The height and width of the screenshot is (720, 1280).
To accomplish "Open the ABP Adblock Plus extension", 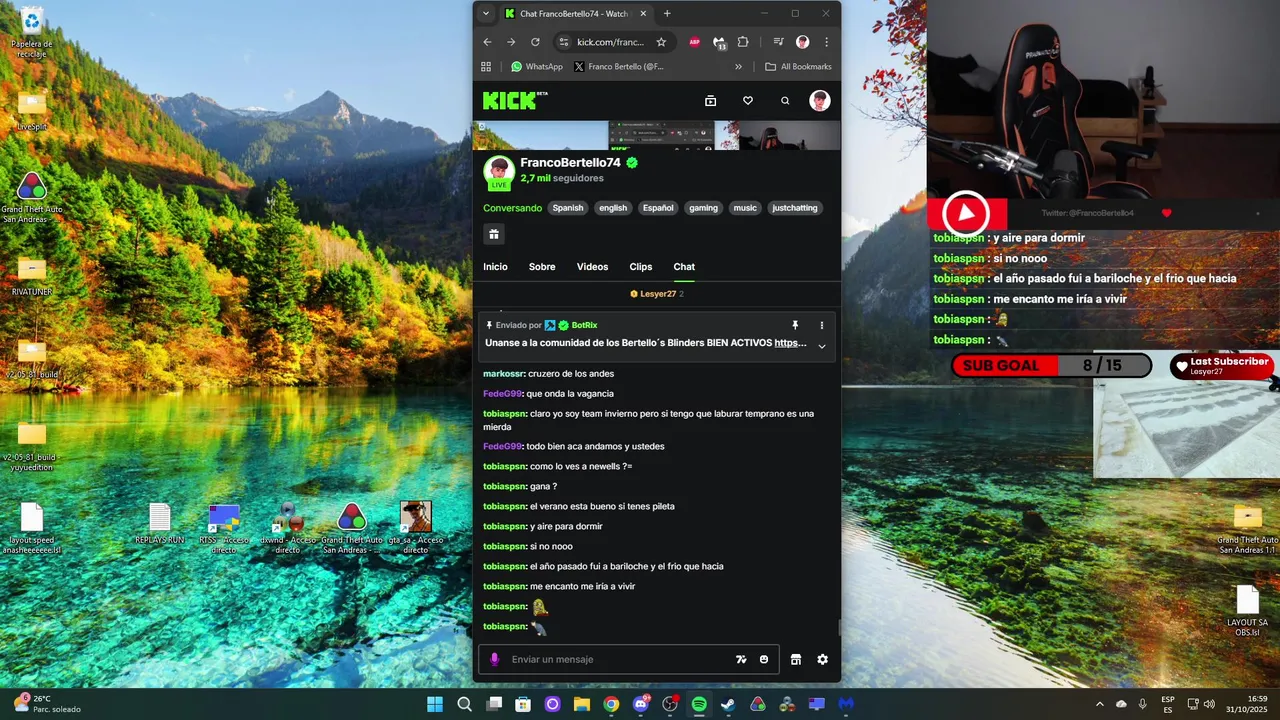I will point(694,42).
